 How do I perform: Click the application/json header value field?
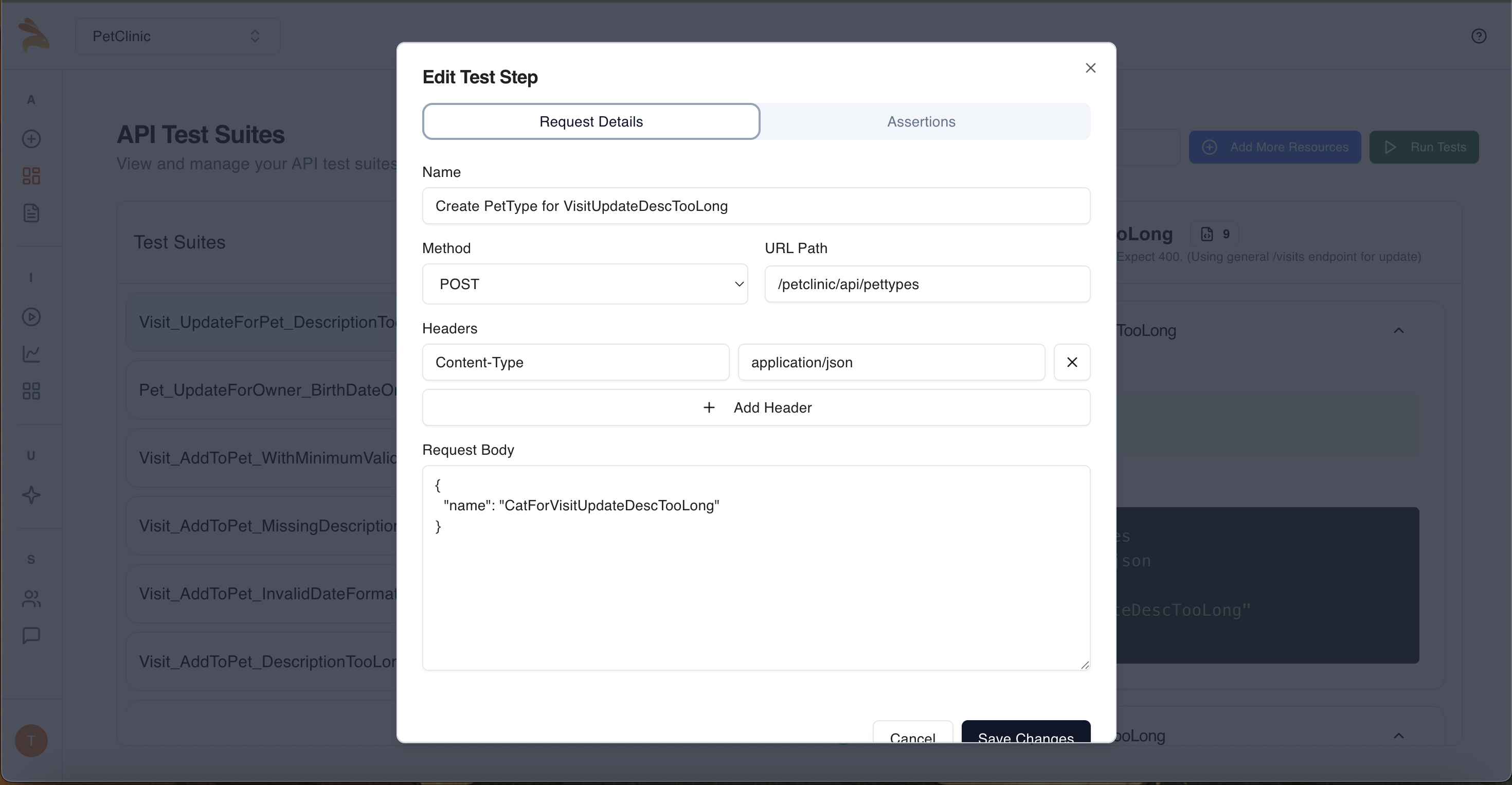click(891, 362)
